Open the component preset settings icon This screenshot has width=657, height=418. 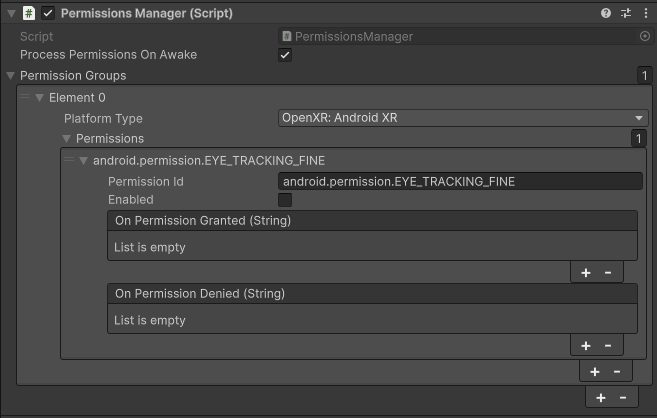click(x=626, y=13)
